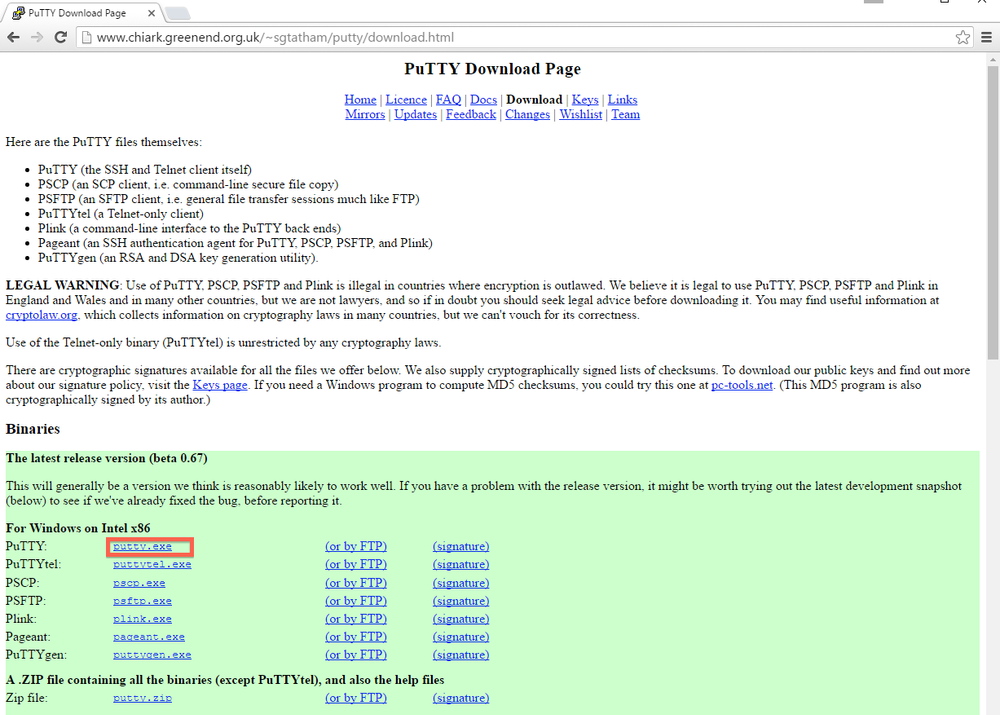Bookmark the page using the star icon
The height and width of the screenshot is (715, 1000).
coord(962,37)
